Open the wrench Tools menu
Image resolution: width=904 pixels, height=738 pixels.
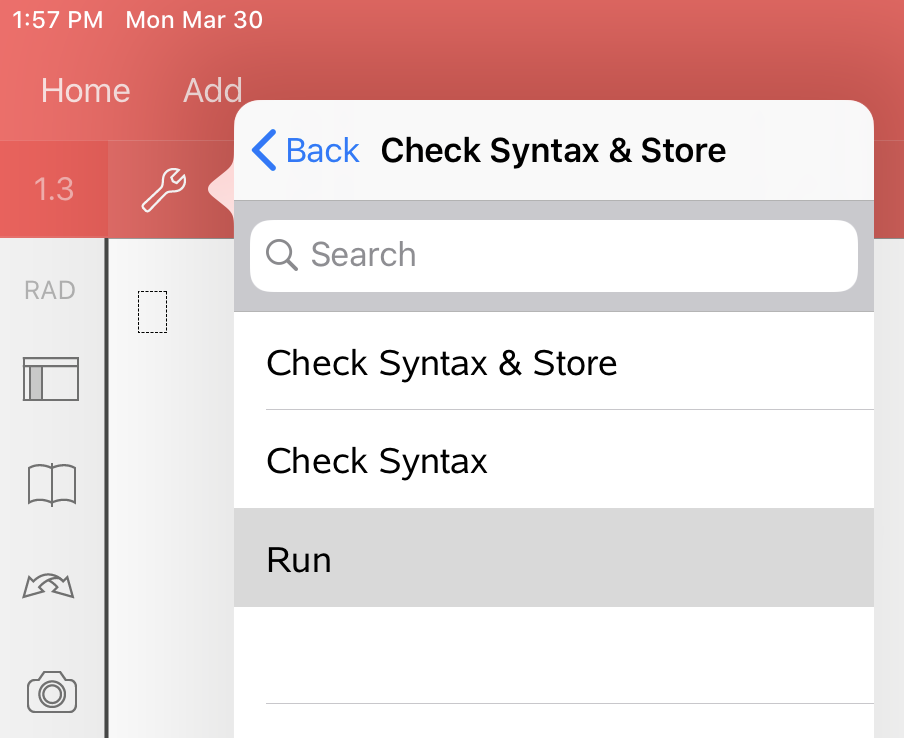click(x=163, y=189)
